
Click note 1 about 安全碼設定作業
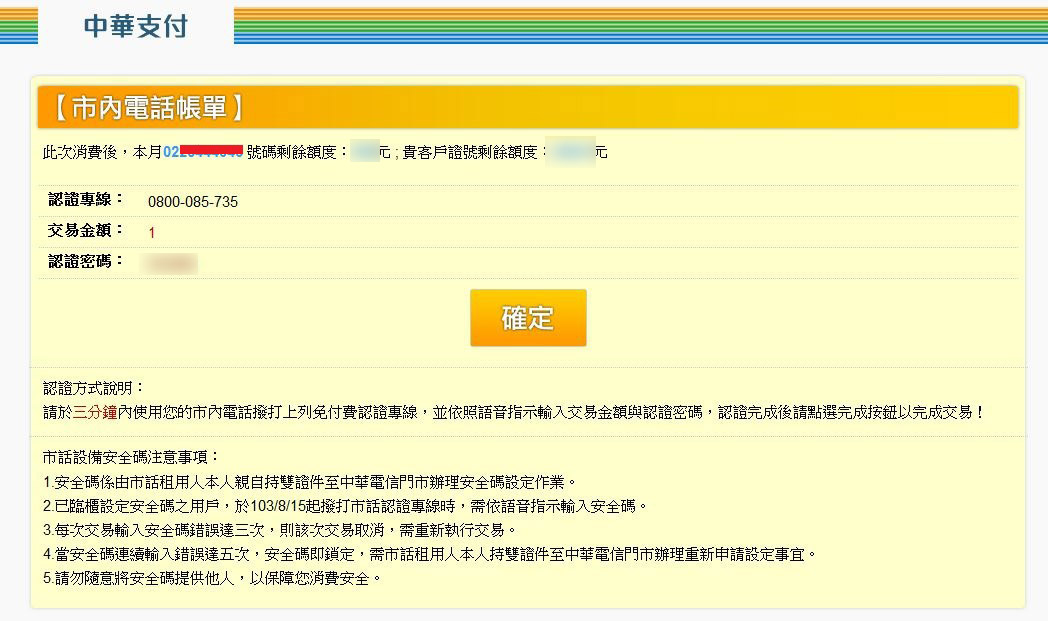coord(309,482)
